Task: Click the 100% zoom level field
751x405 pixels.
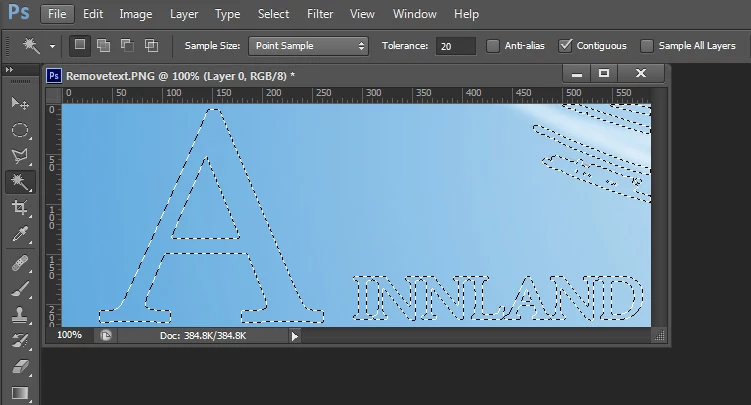Action: [69, 335]
